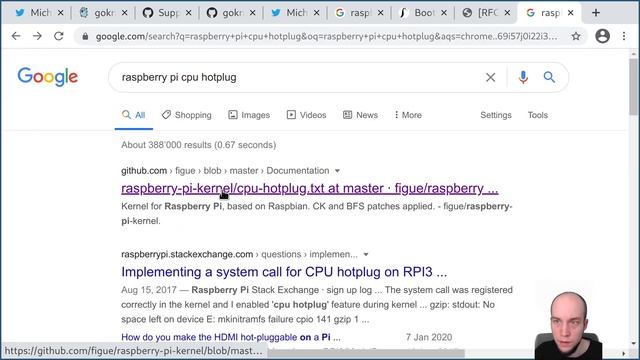Screen dimensions: 640x360
Task: Close the 'Boot' tab
Action: point(444,13)
